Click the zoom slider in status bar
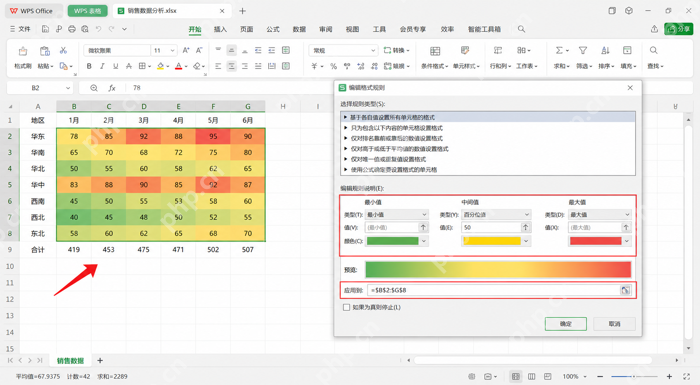 (634, 377)
